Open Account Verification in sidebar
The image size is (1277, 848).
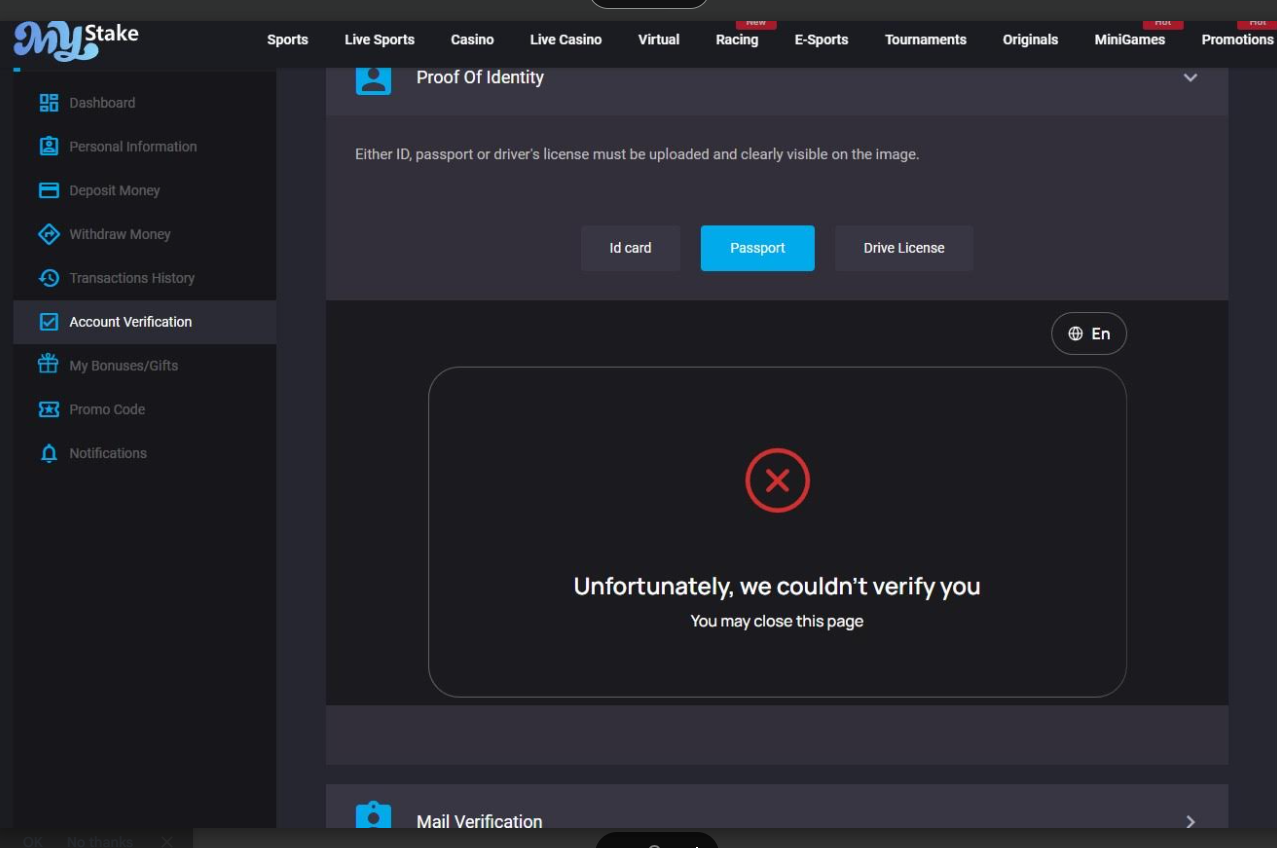pyautogui.click(x=130, y=322)
